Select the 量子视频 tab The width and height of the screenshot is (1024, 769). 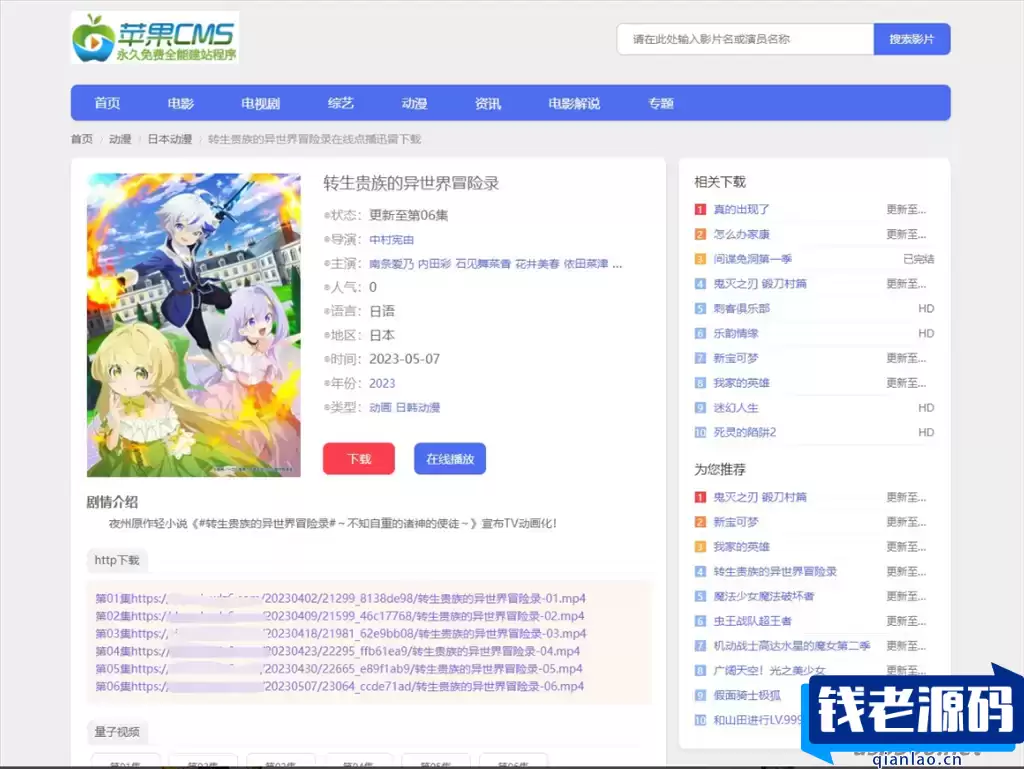(117, 732)
